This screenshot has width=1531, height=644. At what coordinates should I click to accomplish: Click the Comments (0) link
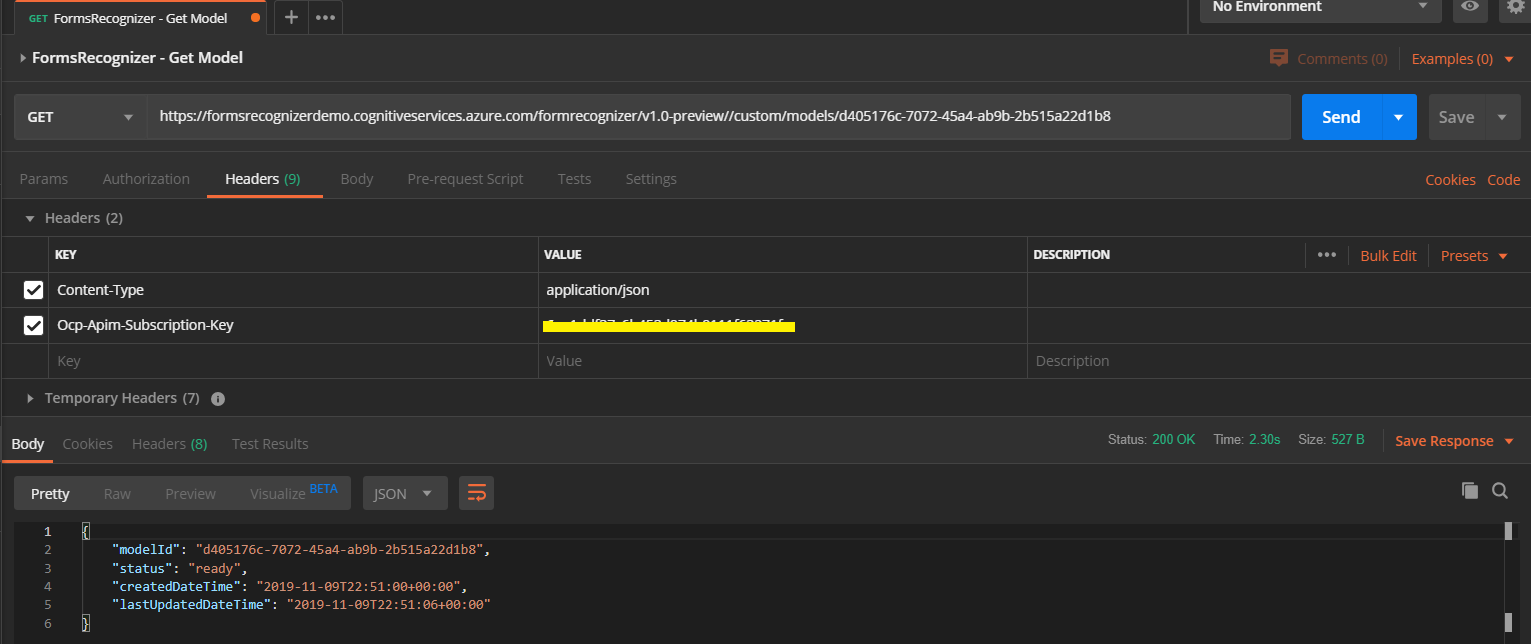pos(1342,59)
